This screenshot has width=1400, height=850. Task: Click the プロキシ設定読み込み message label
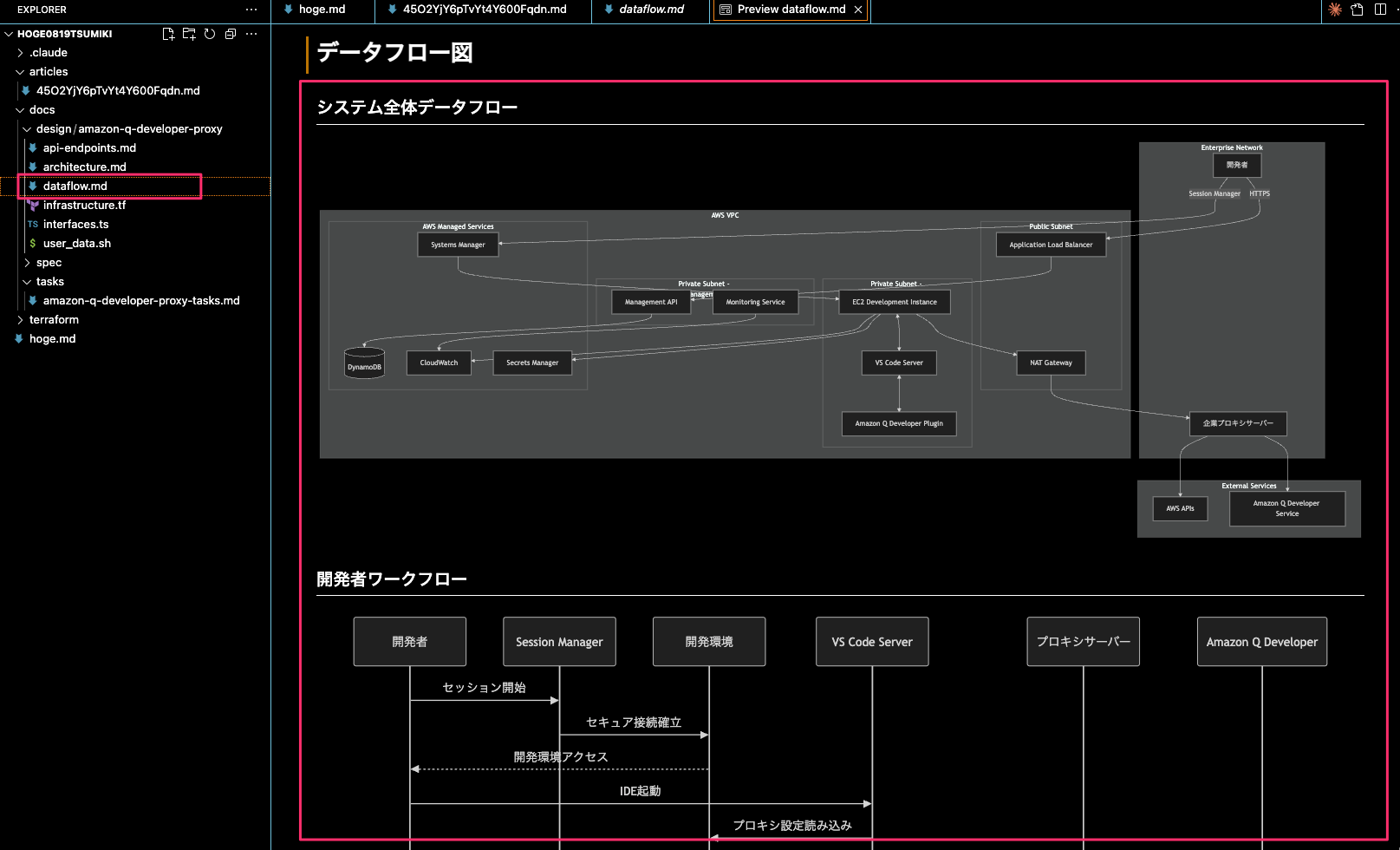pos(792,826)
